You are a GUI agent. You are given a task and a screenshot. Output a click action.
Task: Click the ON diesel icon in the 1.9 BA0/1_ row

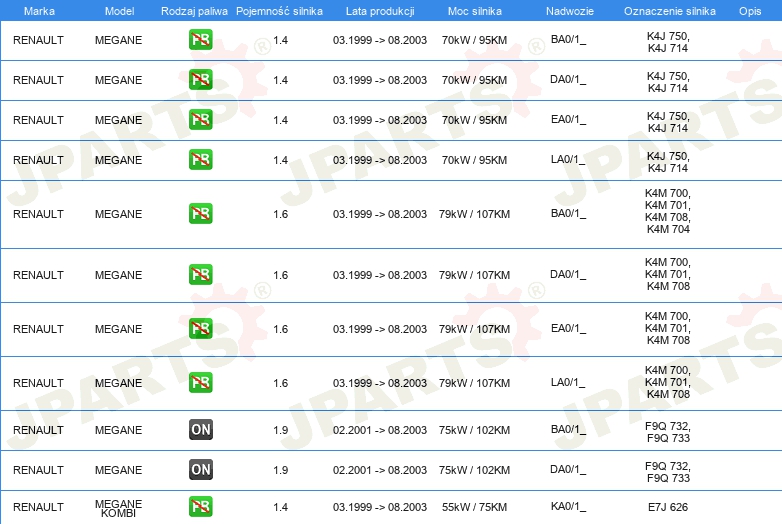point(201,430)
